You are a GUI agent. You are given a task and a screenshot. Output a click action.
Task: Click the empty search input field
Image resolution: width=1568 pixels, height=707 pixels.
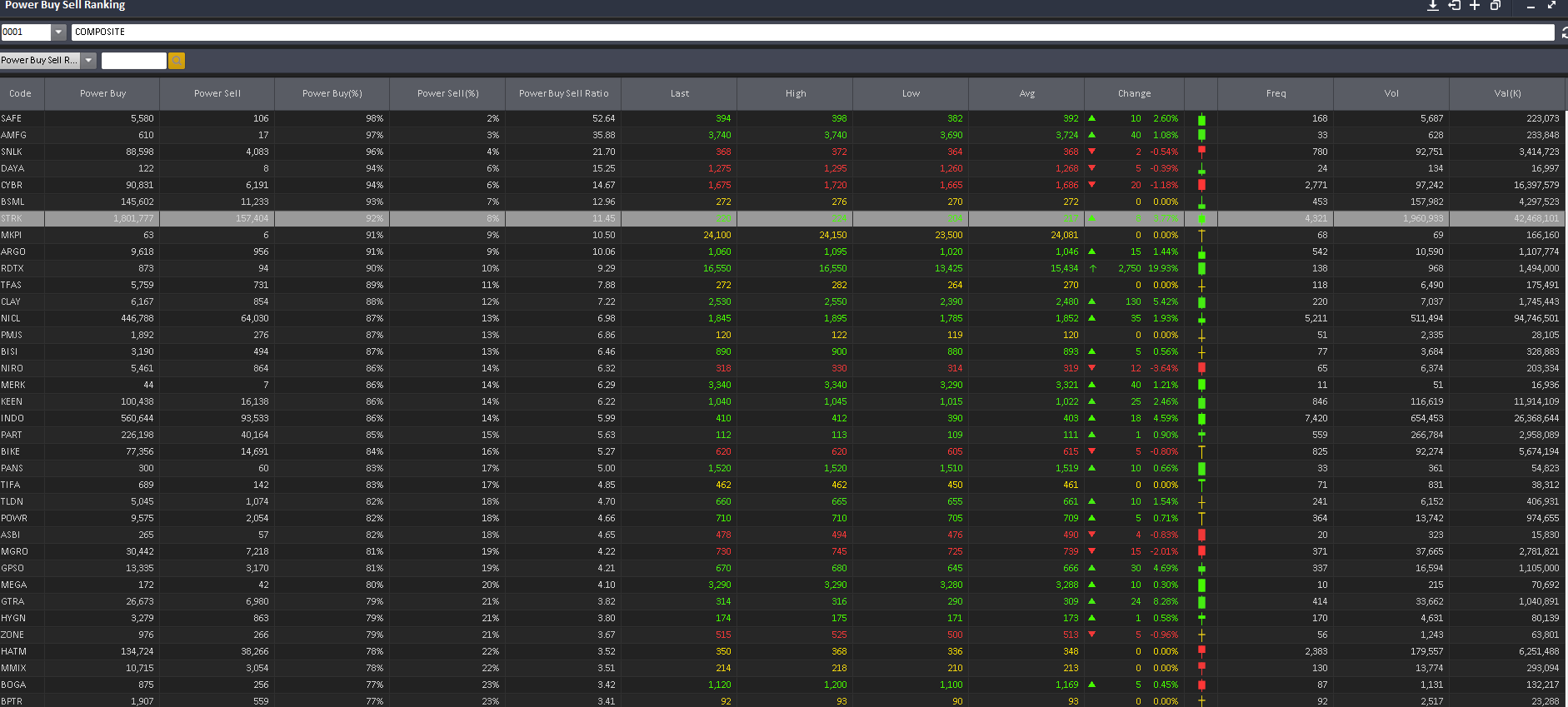133,61
